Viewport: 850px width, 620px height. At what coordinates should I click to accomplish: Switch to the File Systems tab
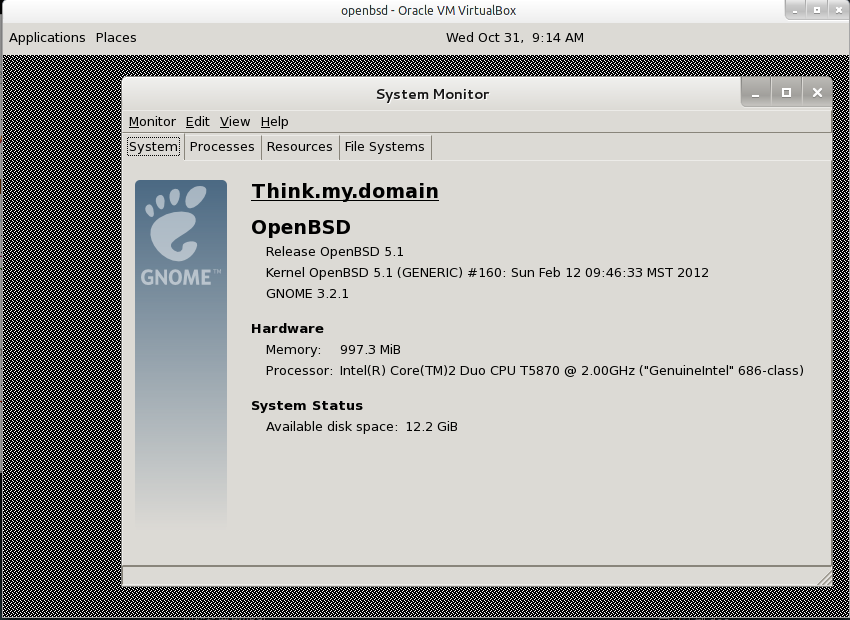pyautogui.click(x=384, y=147)
